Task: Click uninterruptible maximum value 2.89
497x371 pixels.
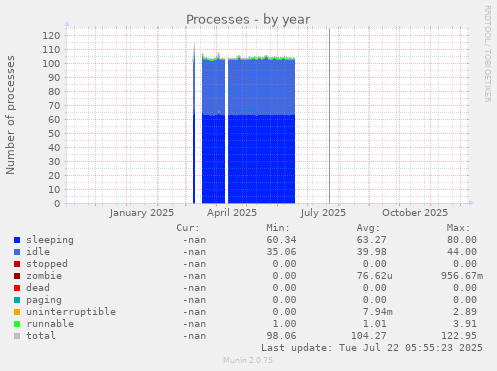Action: 465,312
